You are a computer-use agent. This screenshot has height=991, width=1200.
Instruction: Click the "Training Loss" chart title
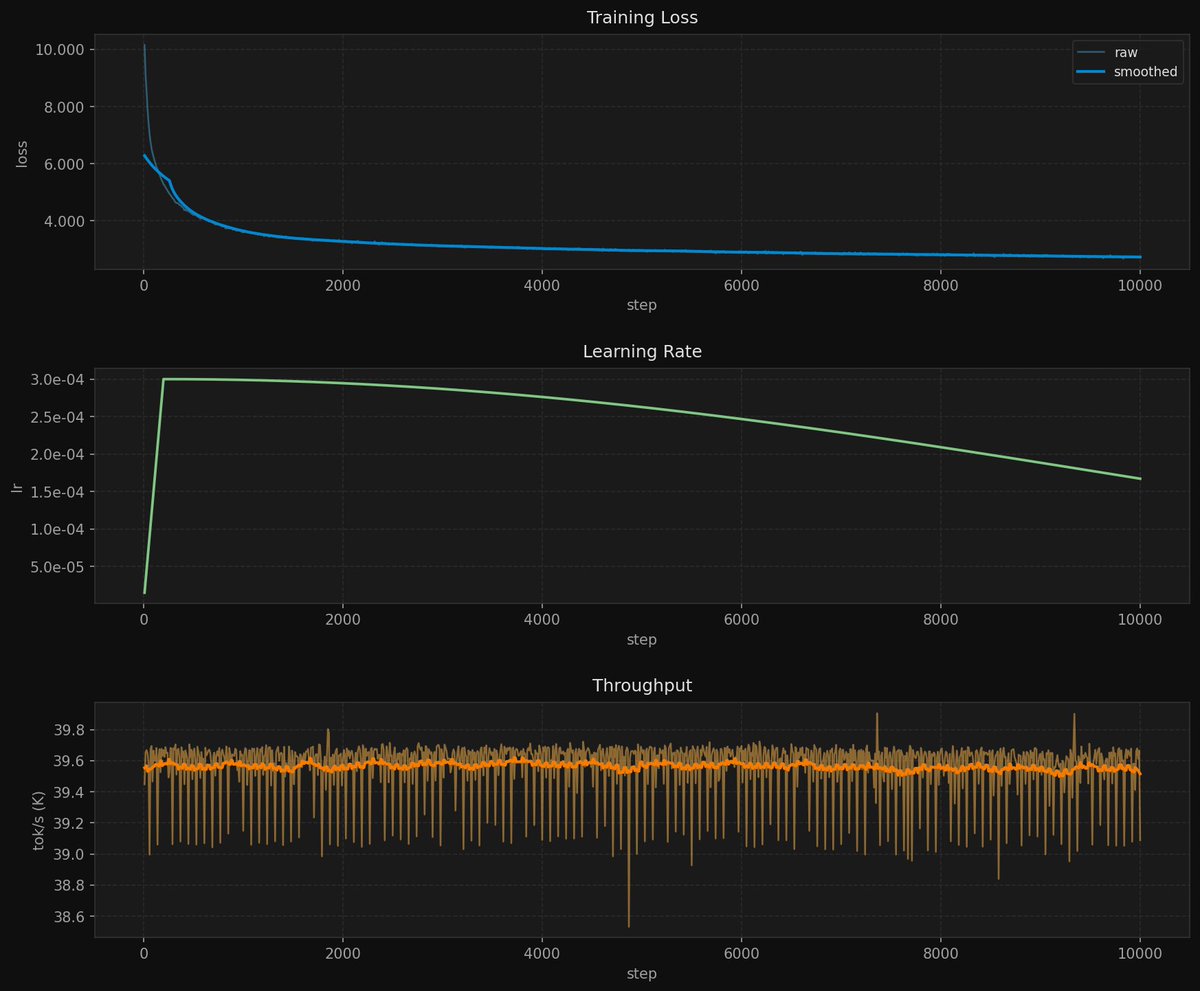point(641,17)
